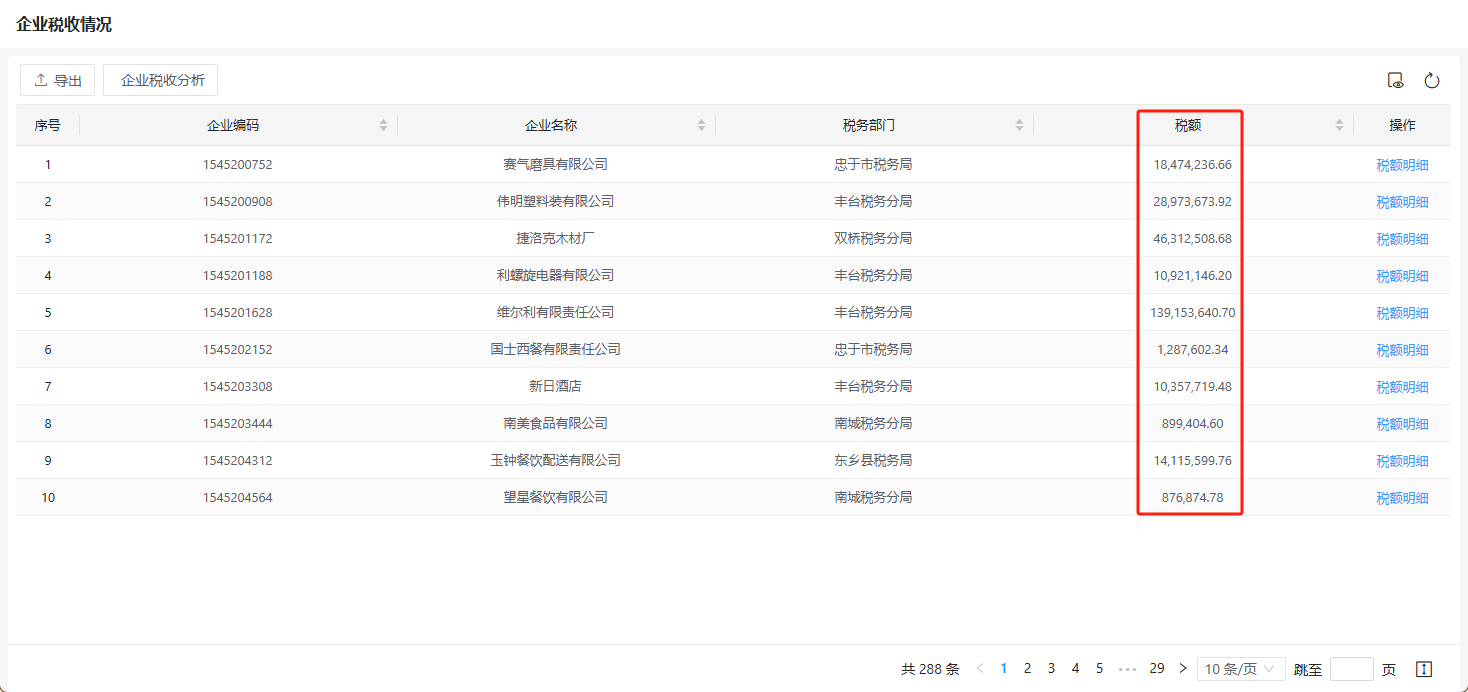Open 税额明细 for 维尔利有限责任公司

pyautogui.click(x=1402, y=313)
